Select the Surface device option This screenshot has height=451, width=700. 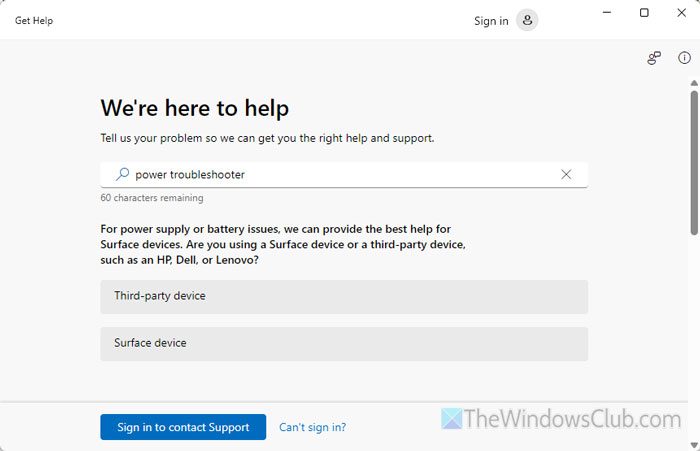(x=344, y=343)
